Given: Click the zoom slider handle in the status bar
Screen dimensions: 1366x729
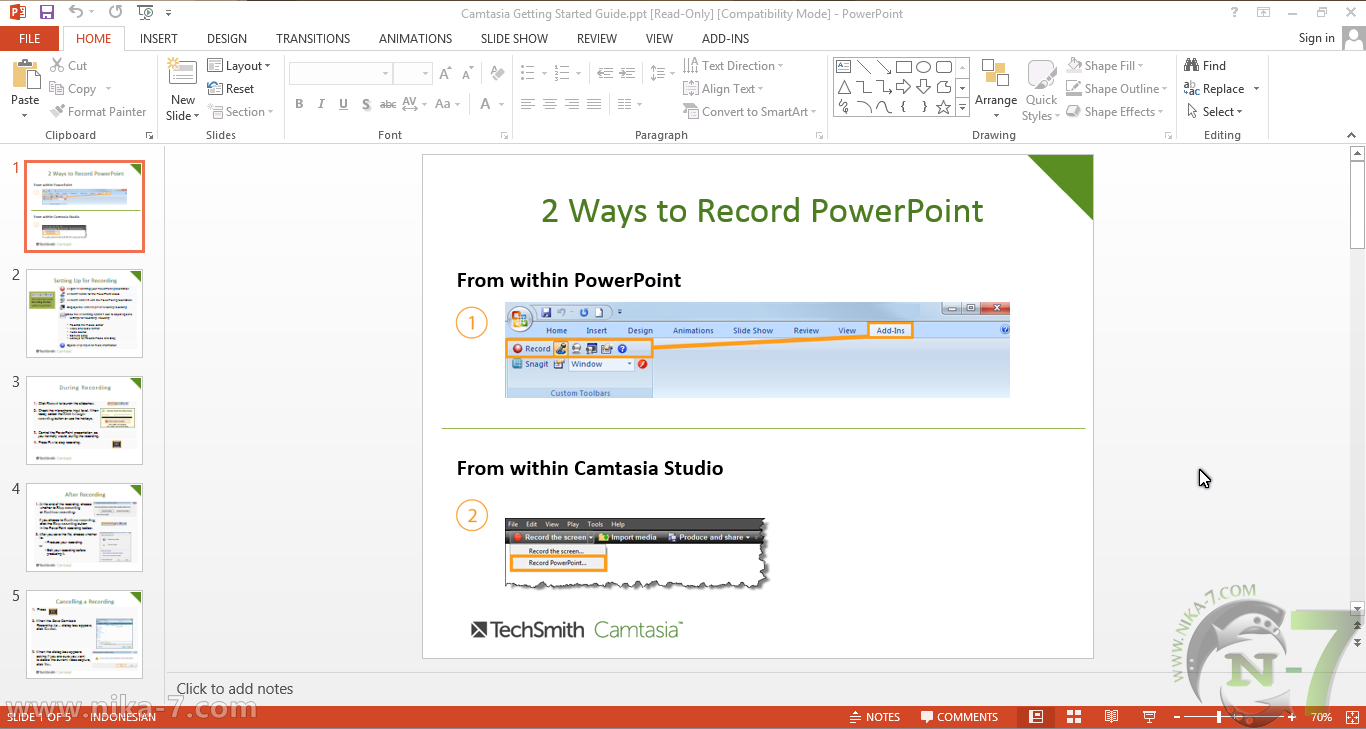Looking at the screenshot, I should (1219, 717).
